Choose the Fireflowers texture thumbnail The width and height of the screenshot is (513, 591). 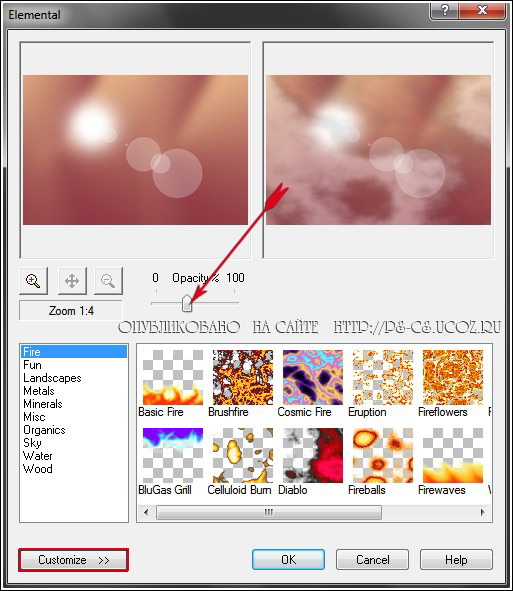[453, 377]
